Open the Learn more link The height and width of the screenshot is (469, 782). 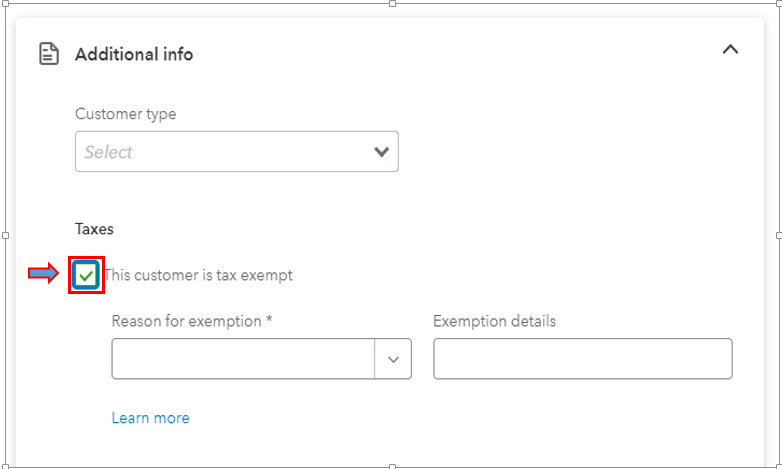151,418
